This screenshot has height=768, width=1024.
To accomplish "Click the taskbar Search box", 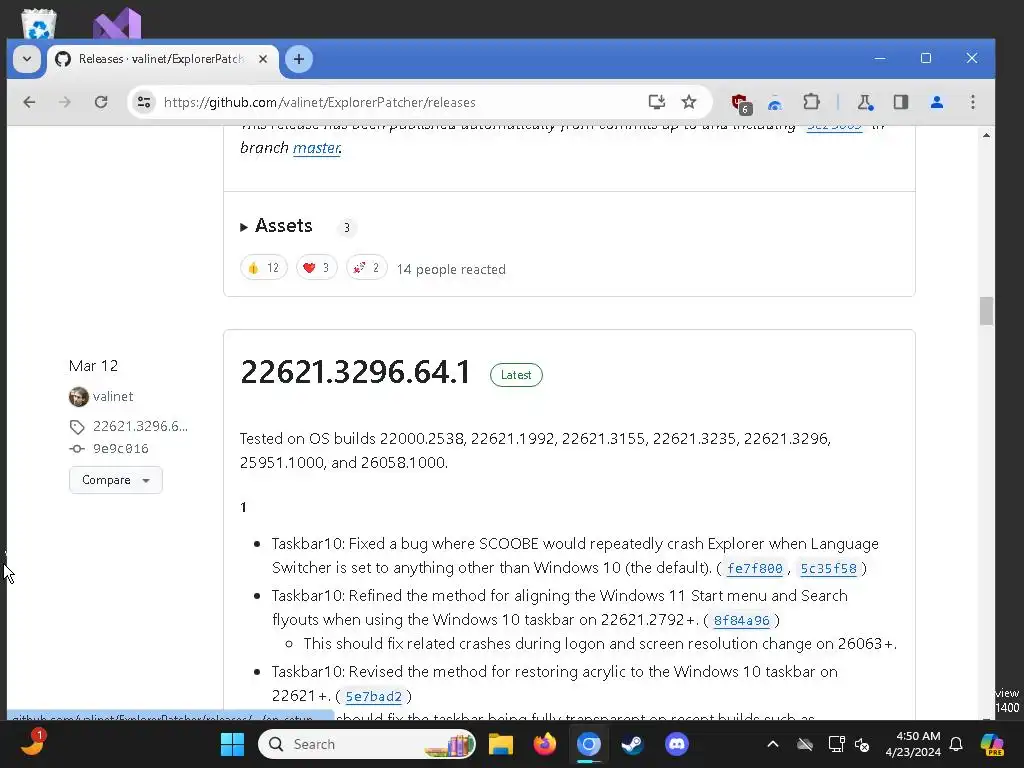I will click(366, 744).
